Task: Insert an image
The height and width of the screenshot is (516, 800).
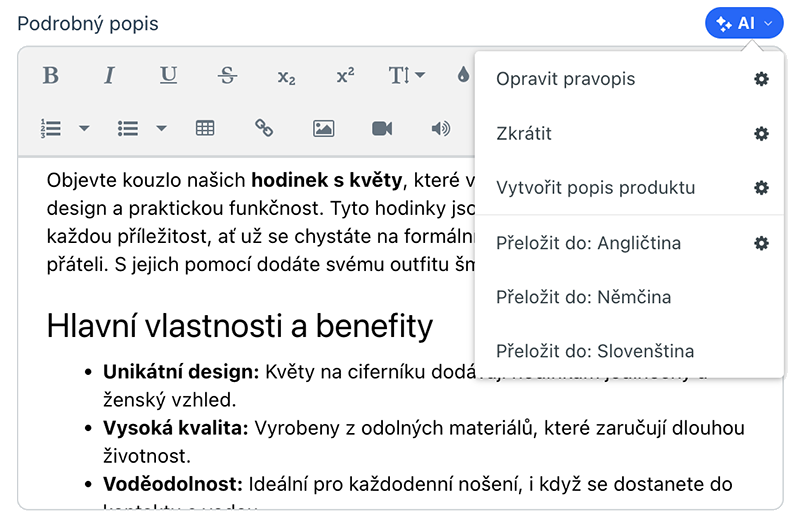Action: click(323, 128)
